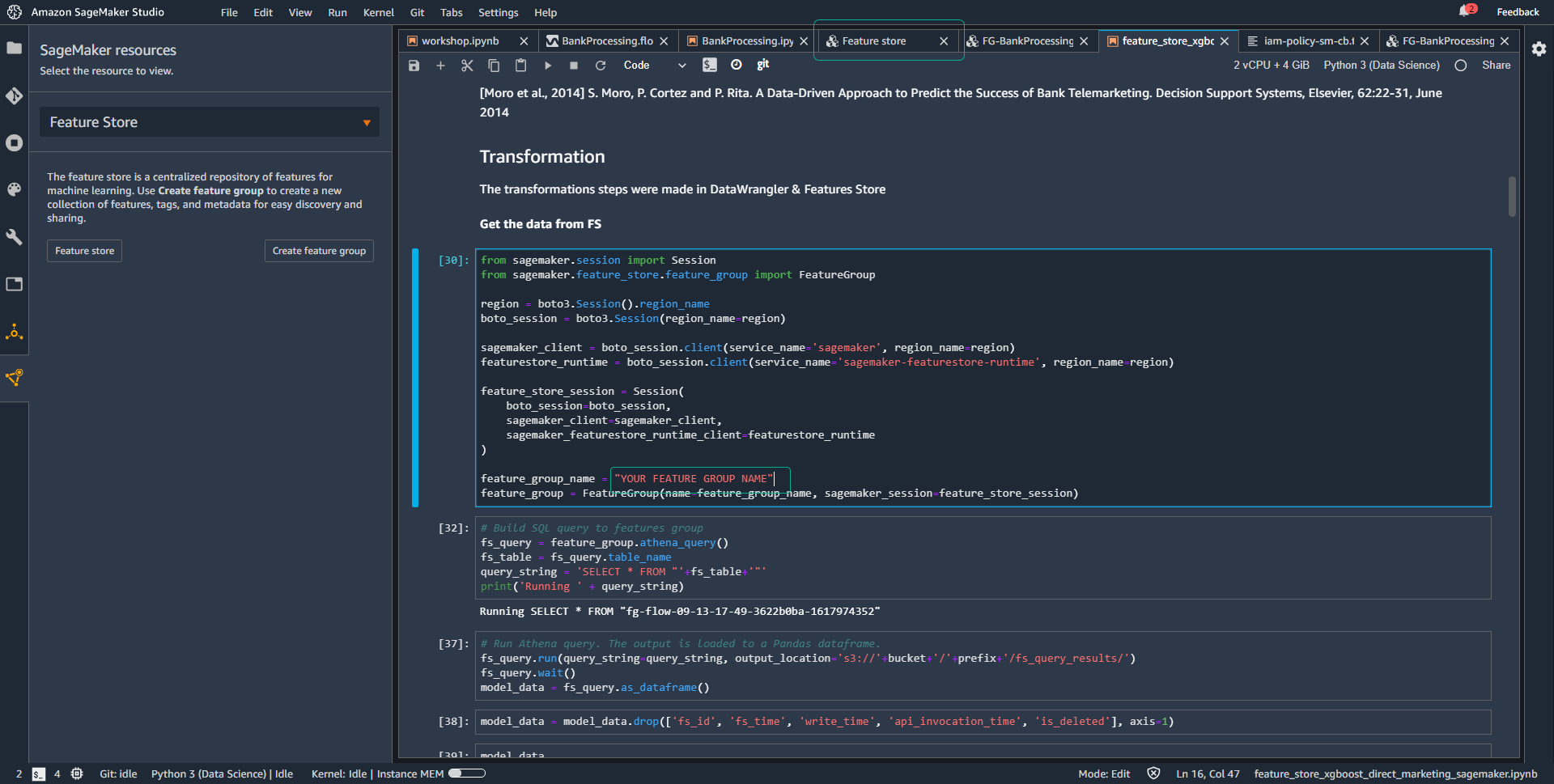Click into the feature_group_name string value
1554x784 pixels.
pyautogui.click(x=694, y=479)
